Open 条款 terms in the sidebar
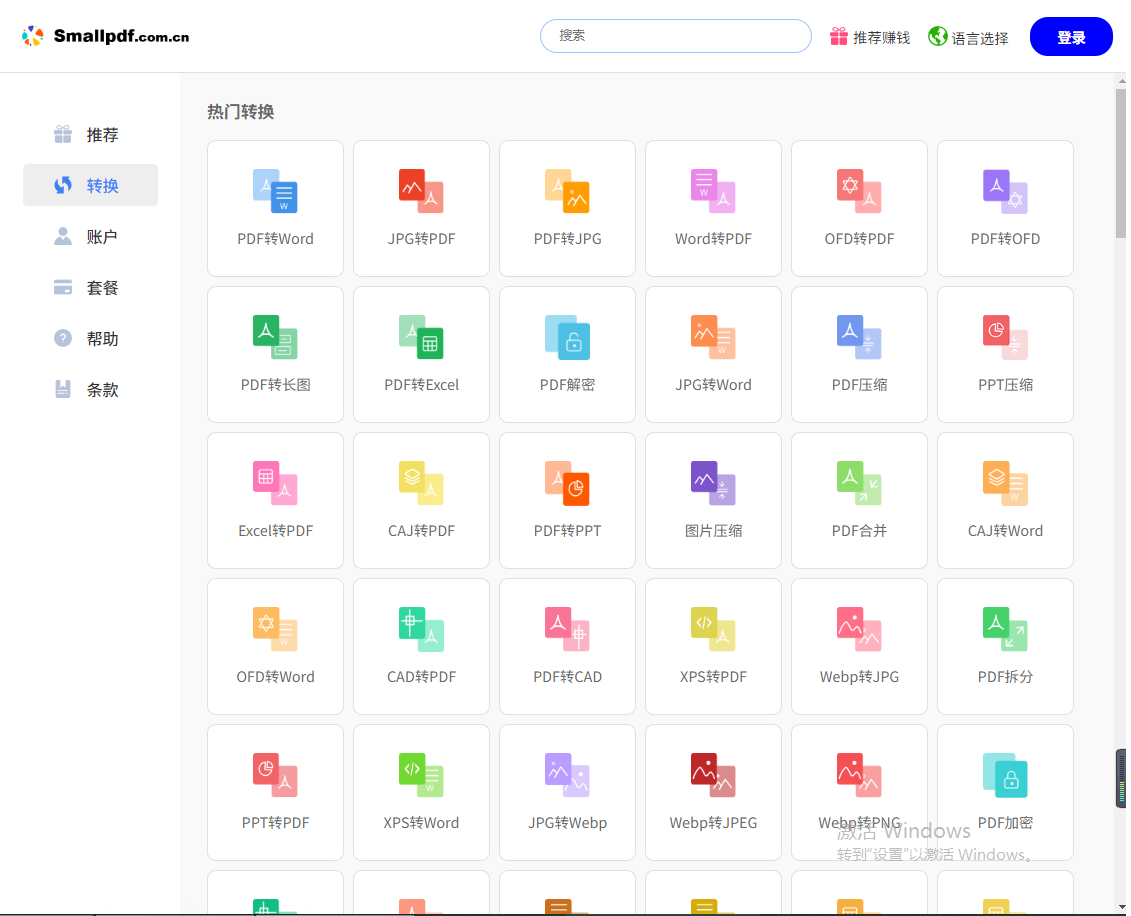Screen dimensions: 1131x916 (x=90, y=389)
